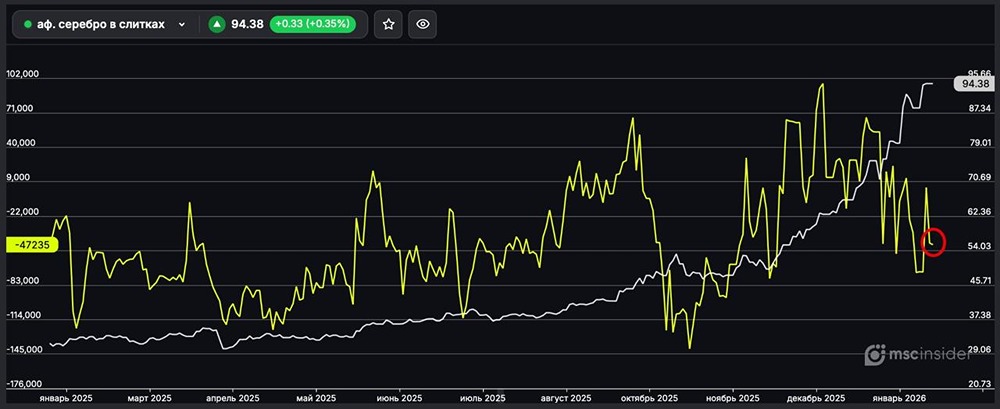
Task: Click the +0.33 (+0.35%) change badge
Action: pos(312,24)
